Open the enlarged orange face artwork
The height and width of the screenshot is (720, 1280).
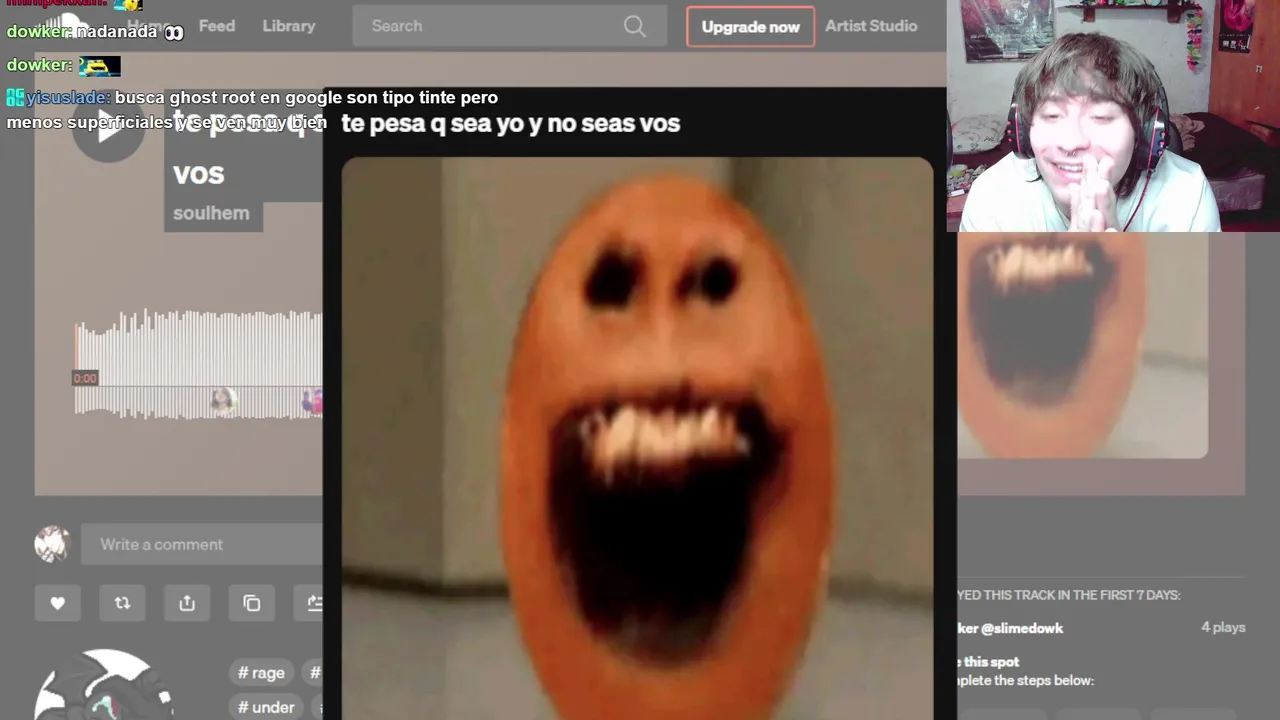pyautogui.click(x=637, y=438)
